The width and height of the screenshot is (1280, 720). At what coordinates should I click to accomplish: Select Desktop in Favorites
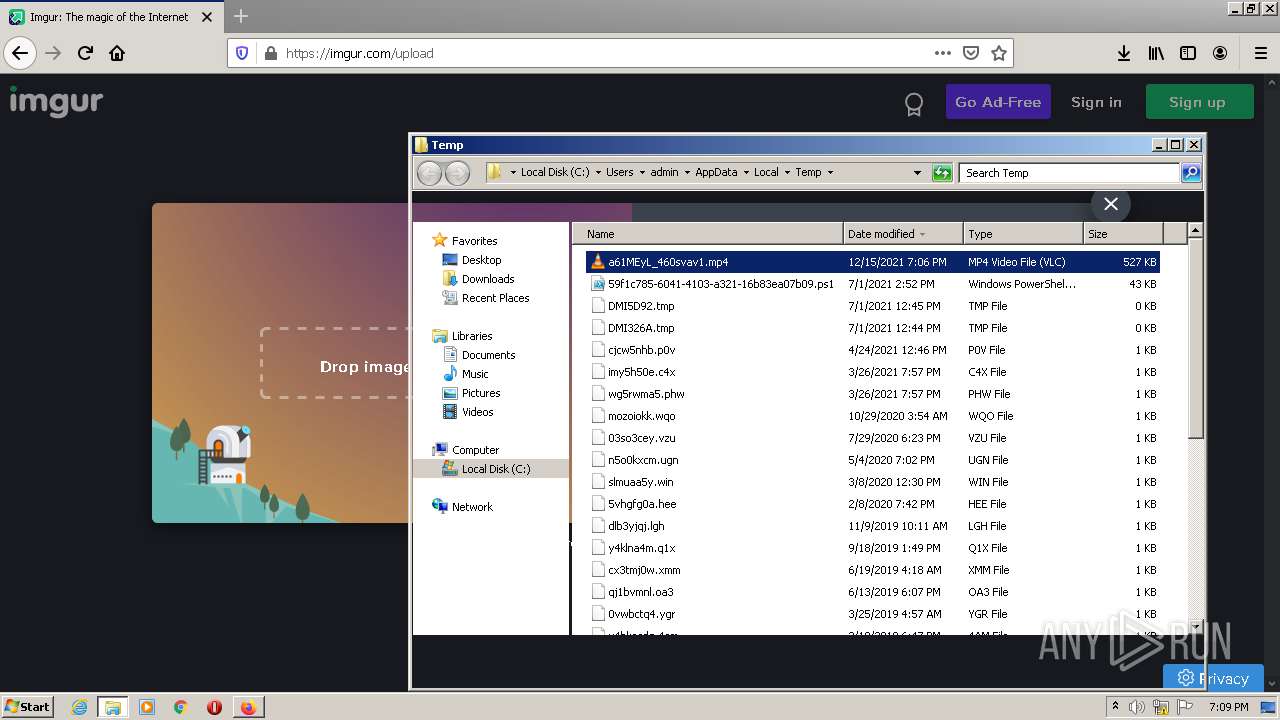point(481,260)
